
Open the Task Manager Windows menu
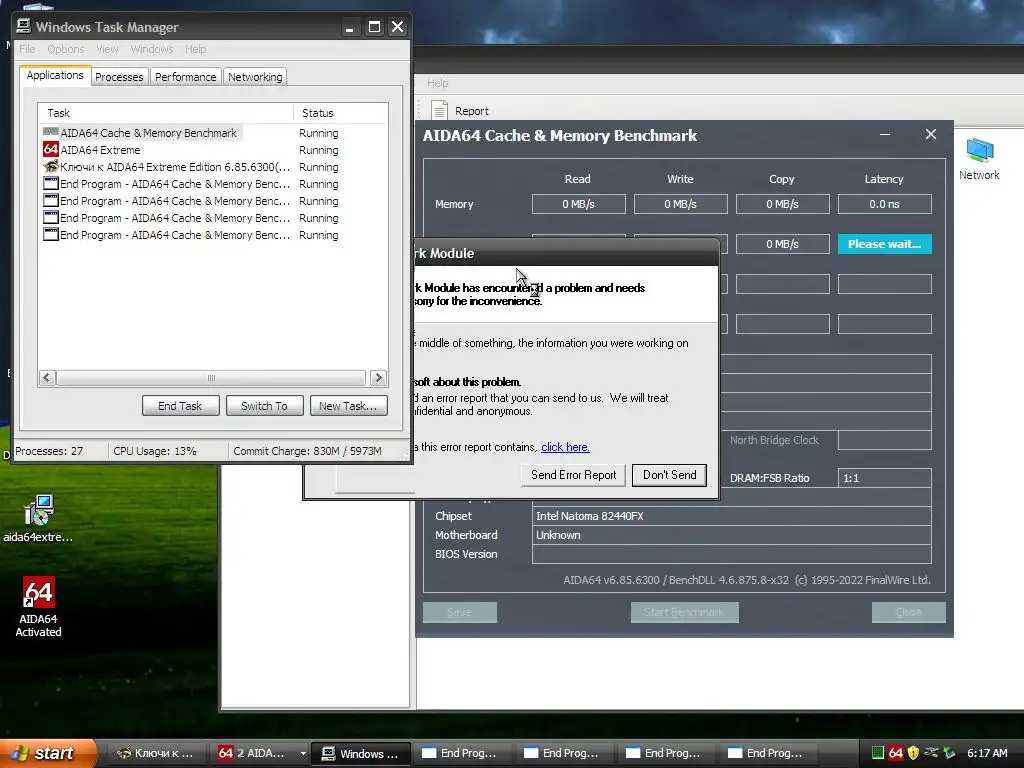click(x=152, y=49)
